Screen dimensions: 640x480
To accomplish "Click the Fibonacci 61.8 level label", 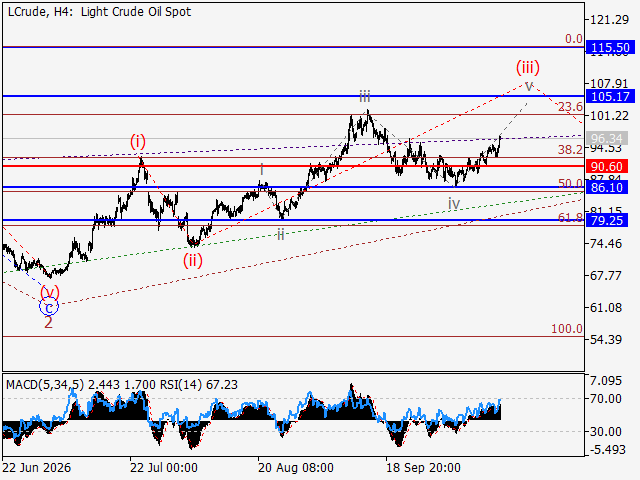I will pos(571,218).
